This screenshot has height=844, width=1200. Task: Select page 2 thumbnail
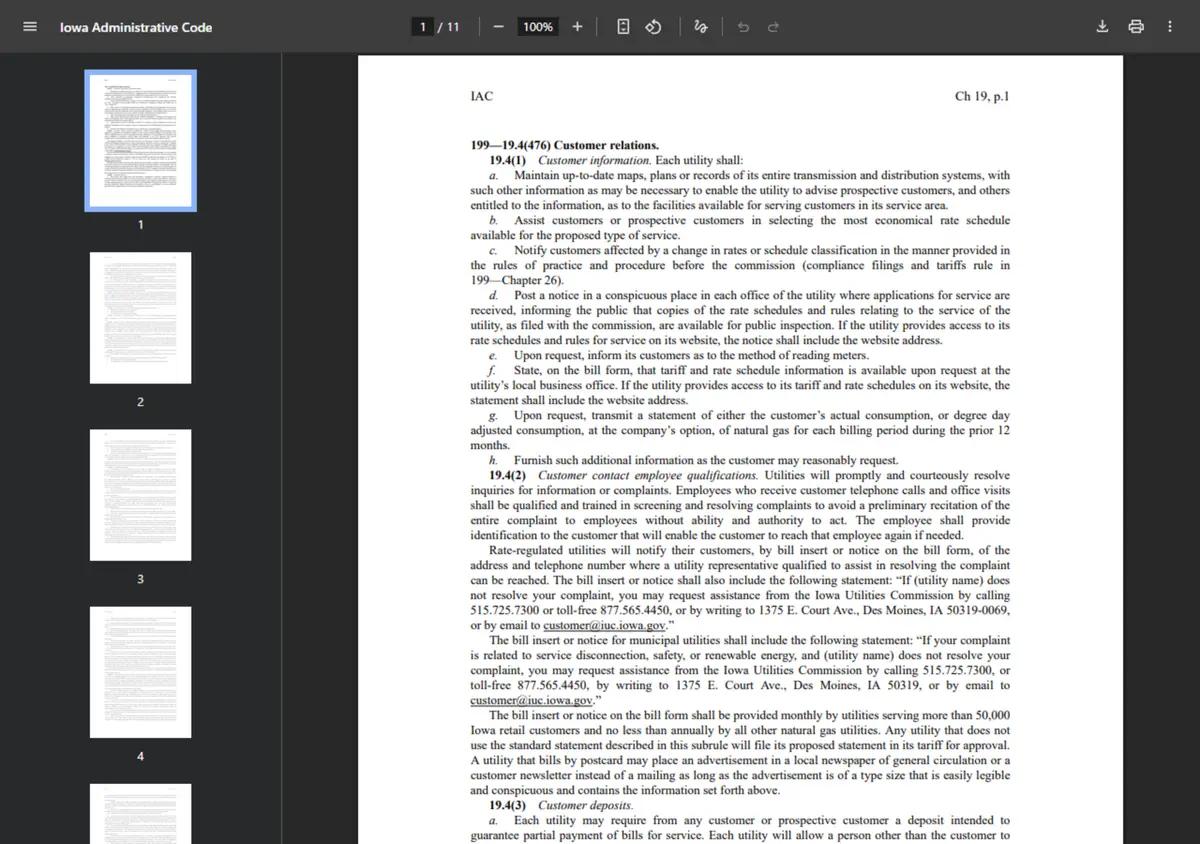(140, 318)
